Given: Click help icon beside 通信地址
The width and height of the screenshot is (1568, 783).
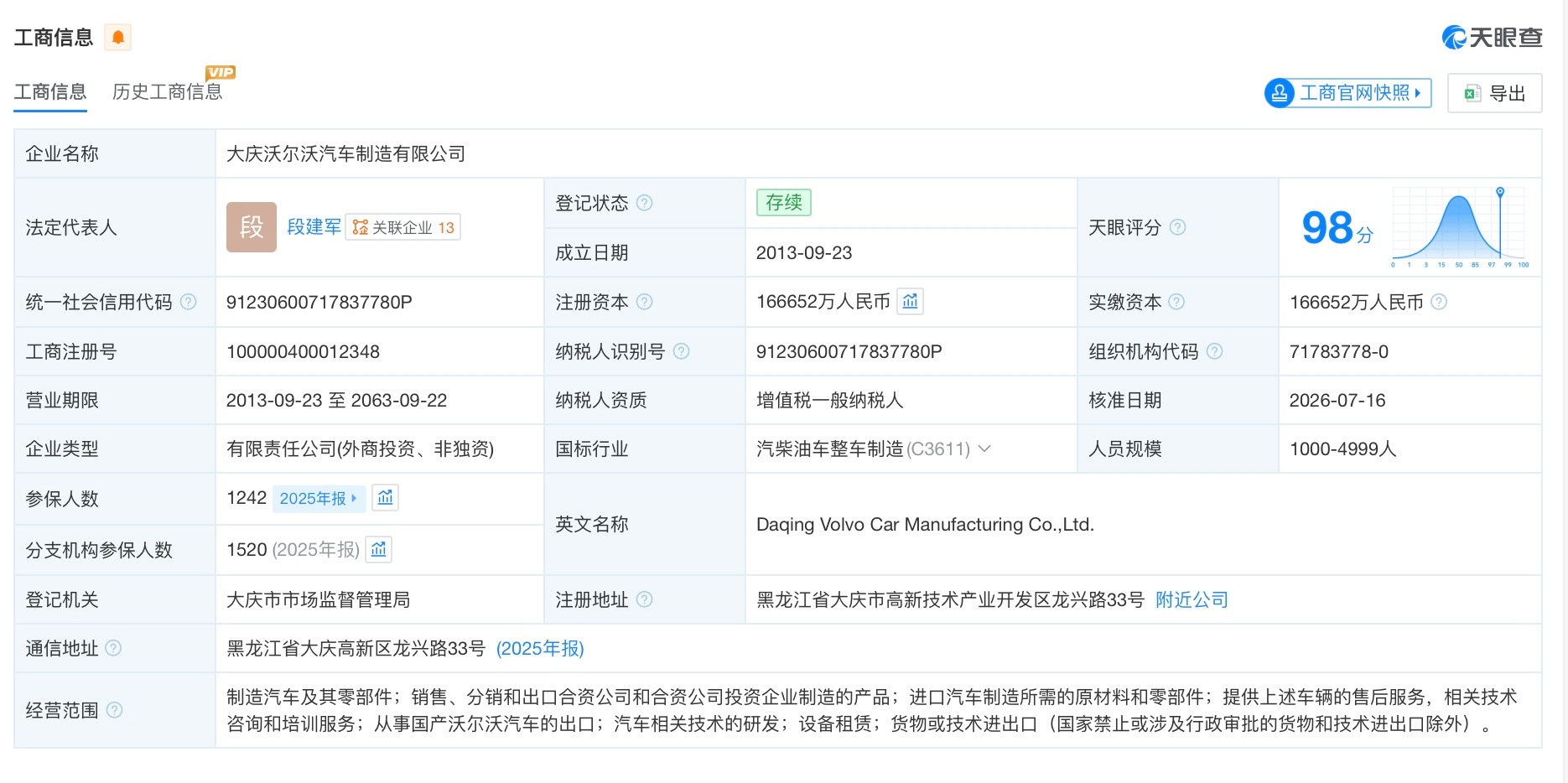Looking at the screenshot, I should click(x=113, y=648).
